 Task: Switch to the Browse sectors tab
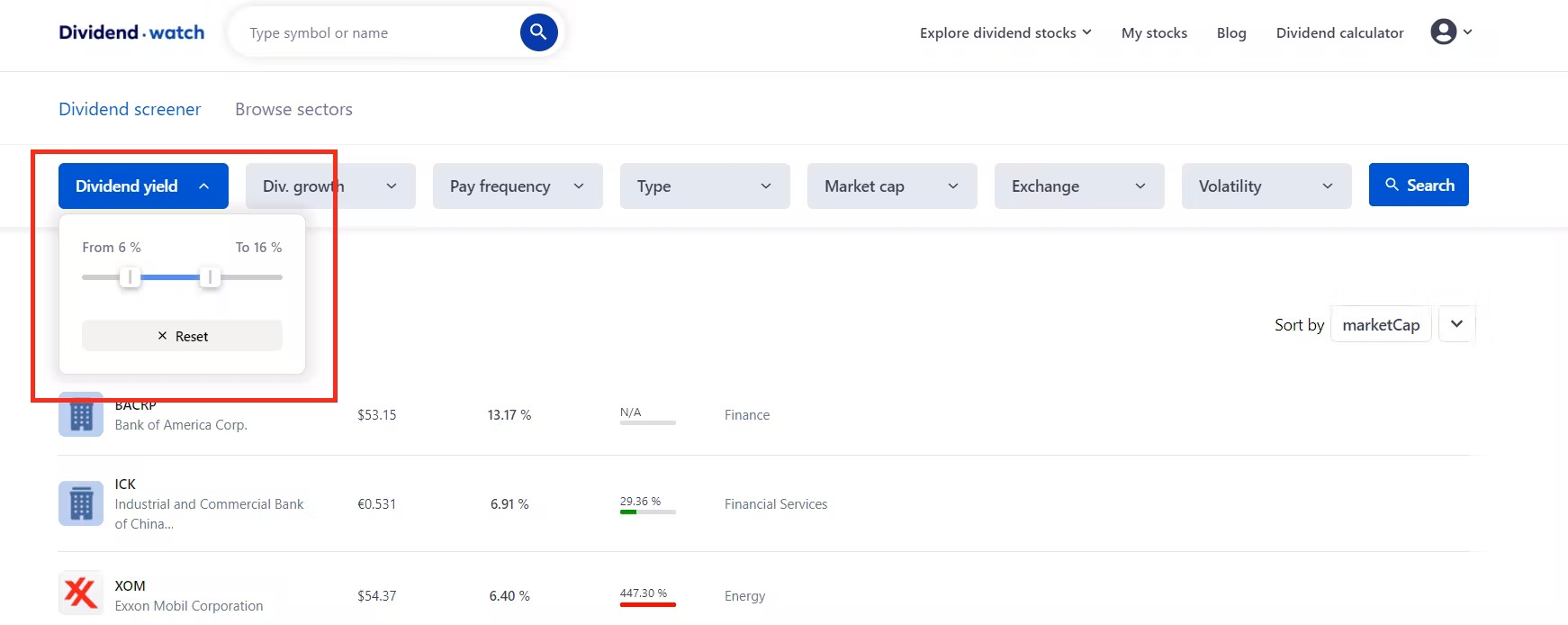pos(293,109)
